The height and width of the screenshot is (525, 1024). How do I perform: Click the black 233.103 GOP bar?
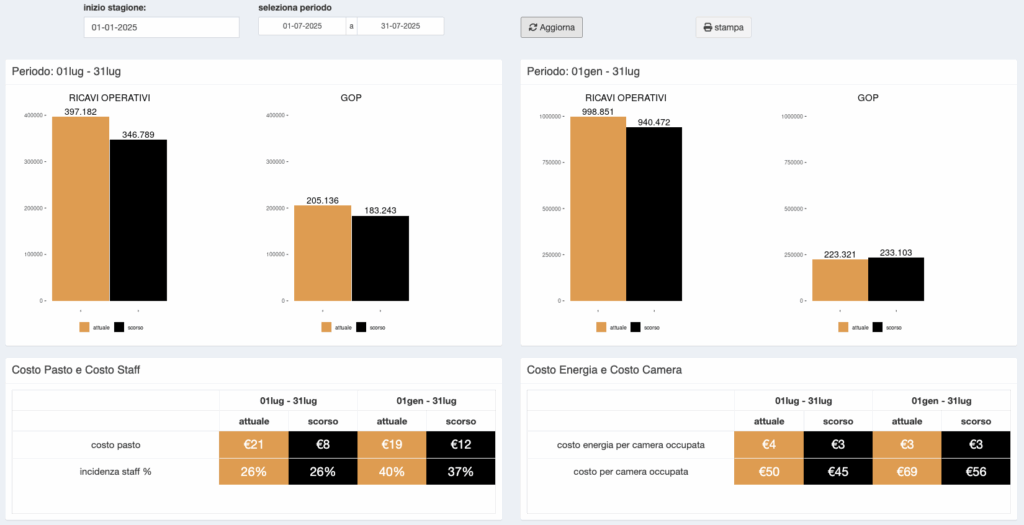tap(896, 278)
